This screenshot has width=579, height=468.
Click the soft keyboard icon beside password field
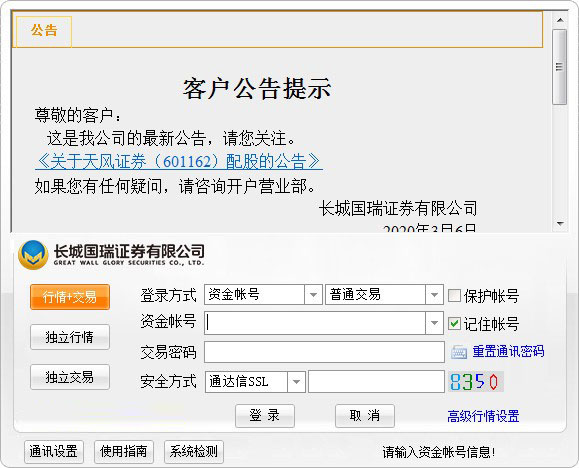[459, 352]
